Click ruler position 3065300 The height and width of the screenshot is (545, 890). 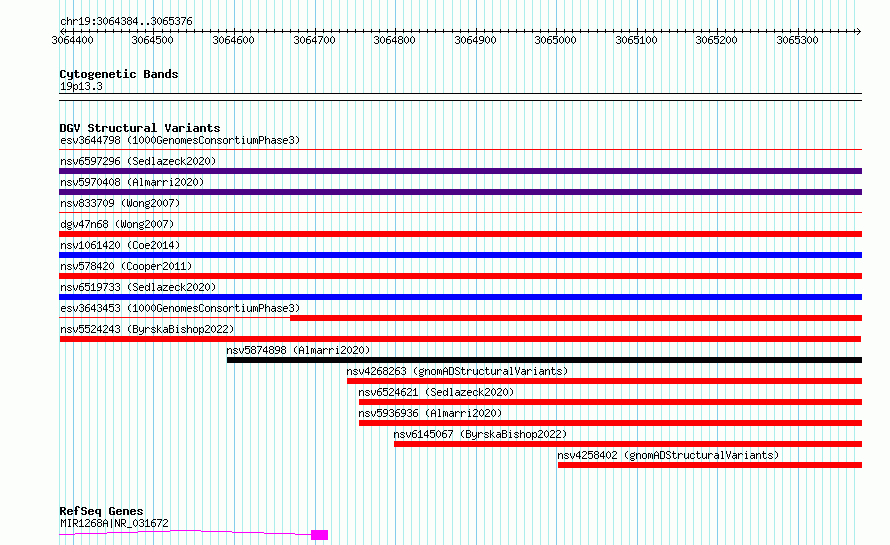tap(797, 40)
